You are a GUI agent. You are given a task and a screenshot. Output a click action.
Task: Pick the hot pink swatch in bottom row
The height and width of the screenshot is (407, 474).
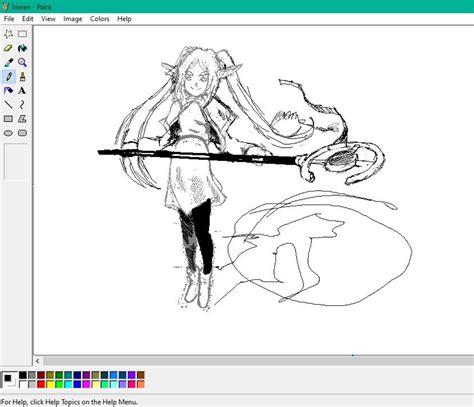click(132, 384)
